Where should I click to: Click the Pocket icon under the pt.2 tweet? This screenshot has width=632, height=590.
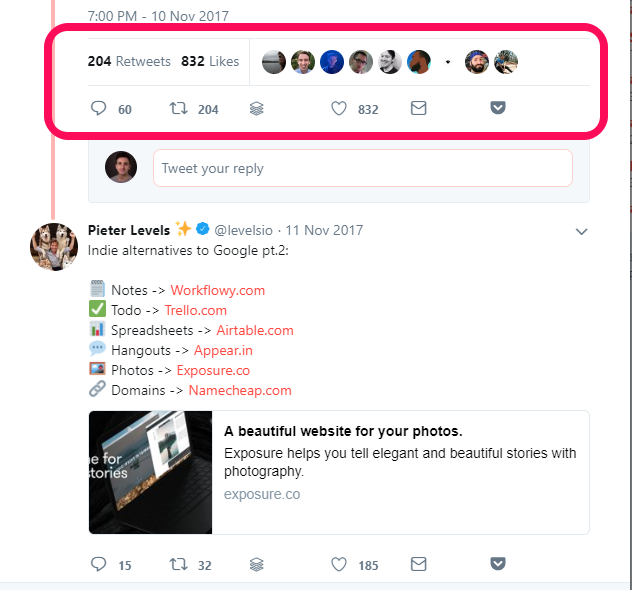point(498,563)
